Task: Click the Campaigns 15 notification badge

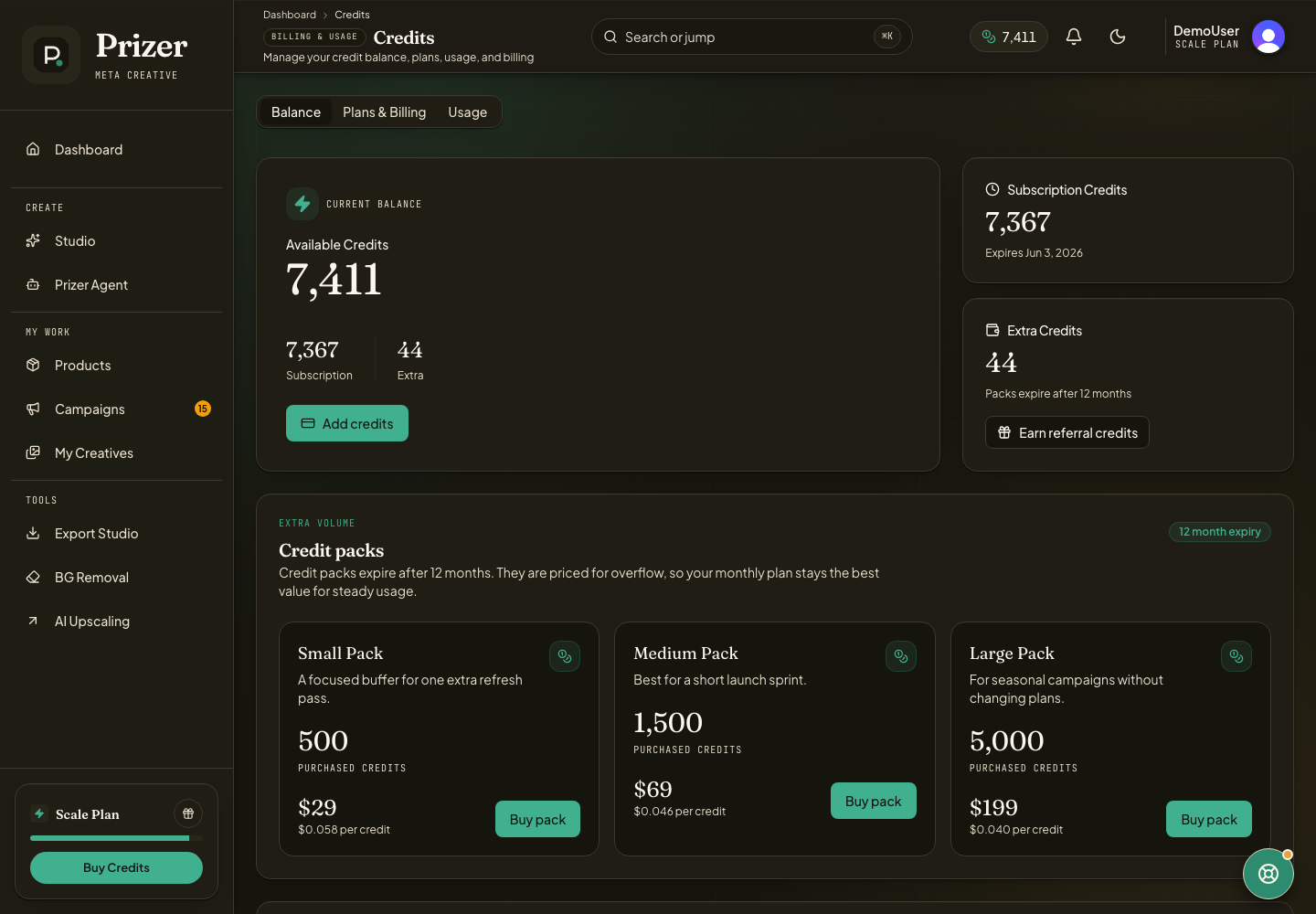Action: coord(203,409)
